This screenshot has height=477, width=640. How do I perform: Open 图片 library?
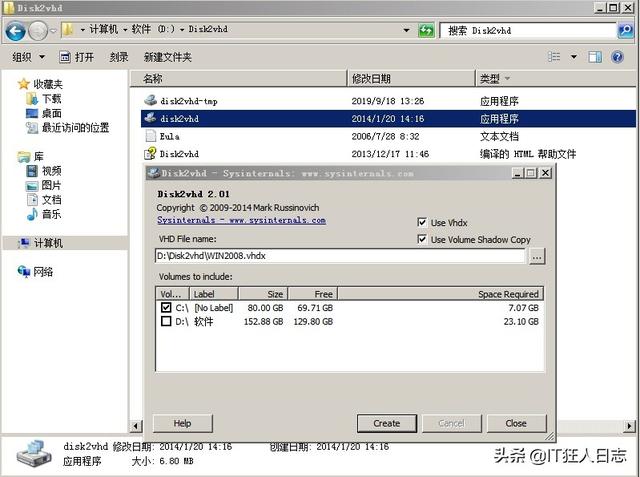tap(44, 185)
